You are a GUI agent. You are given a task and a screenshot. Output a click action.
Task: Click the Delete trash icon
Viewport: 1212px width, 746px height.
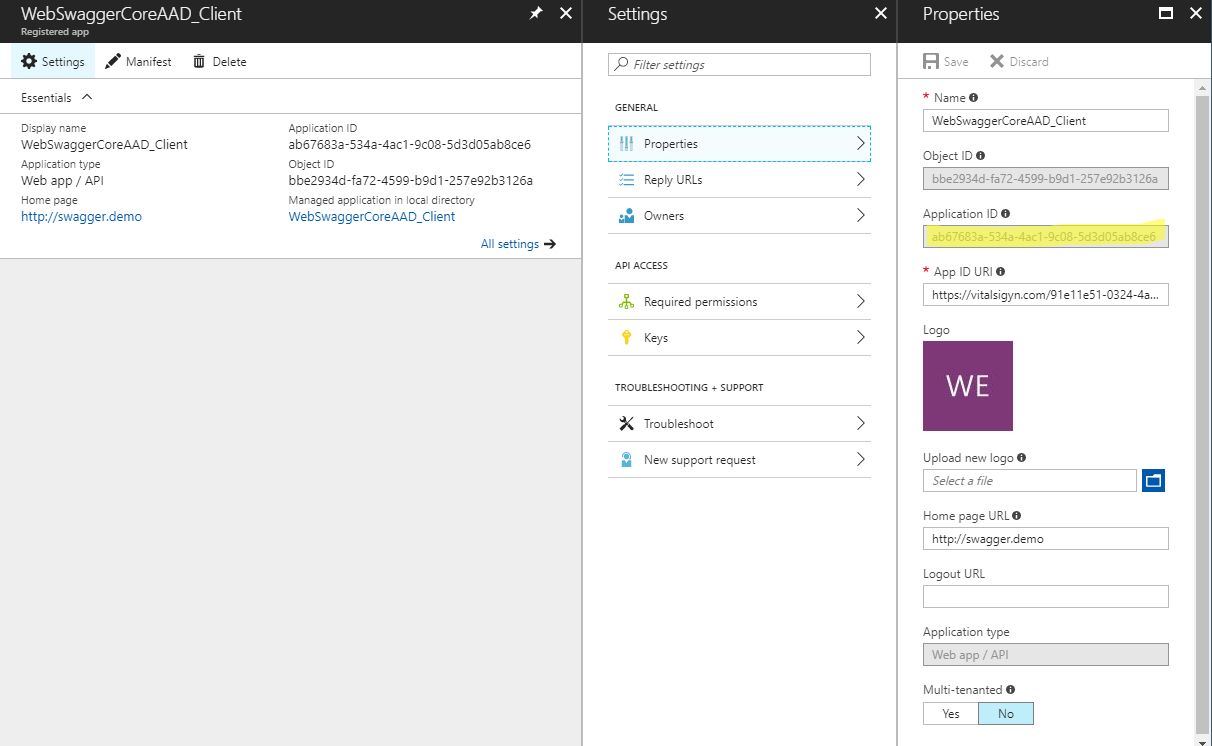(199, 61)
